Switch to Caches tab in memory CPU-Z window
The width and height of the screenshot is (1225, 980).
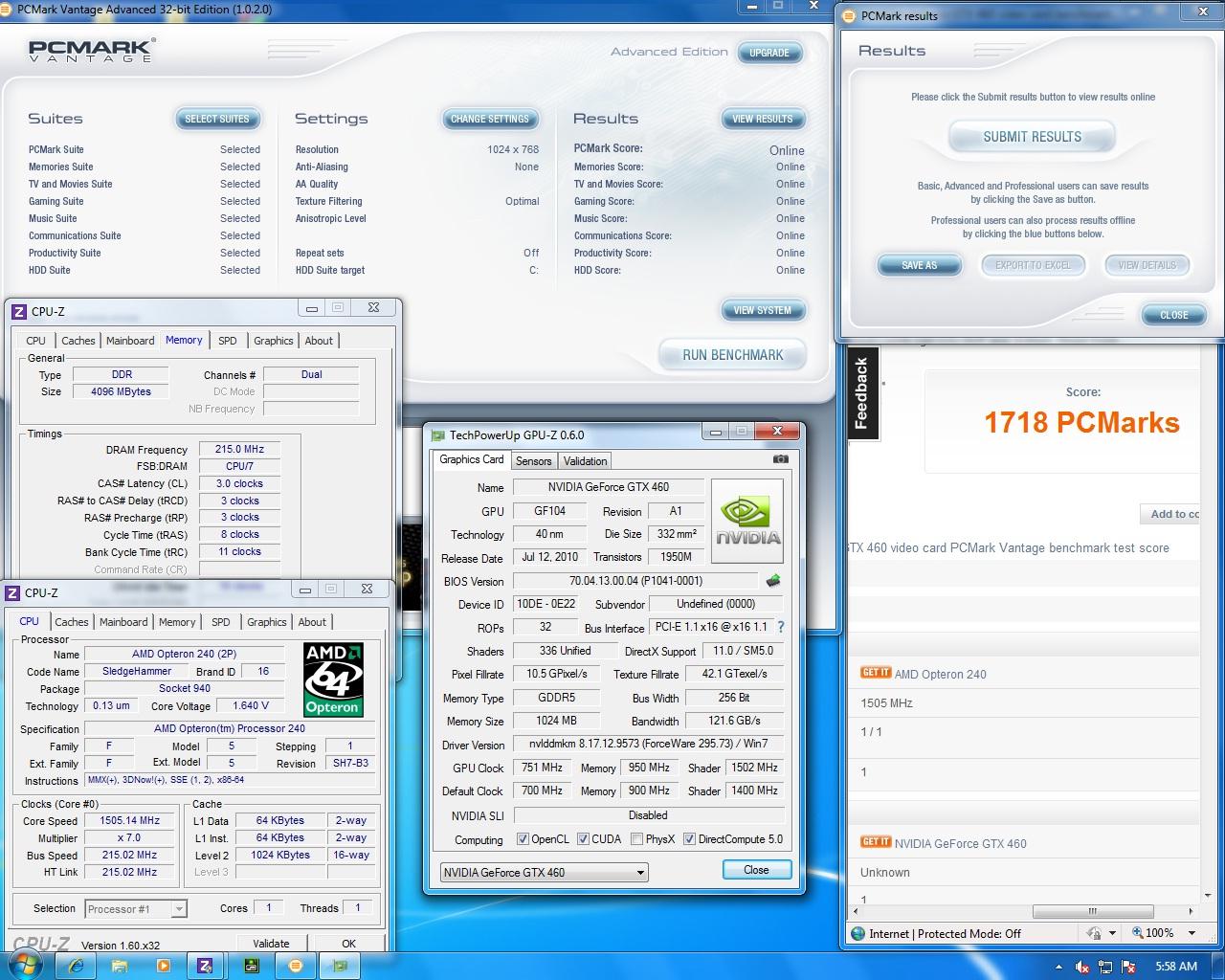coord(78,341)
